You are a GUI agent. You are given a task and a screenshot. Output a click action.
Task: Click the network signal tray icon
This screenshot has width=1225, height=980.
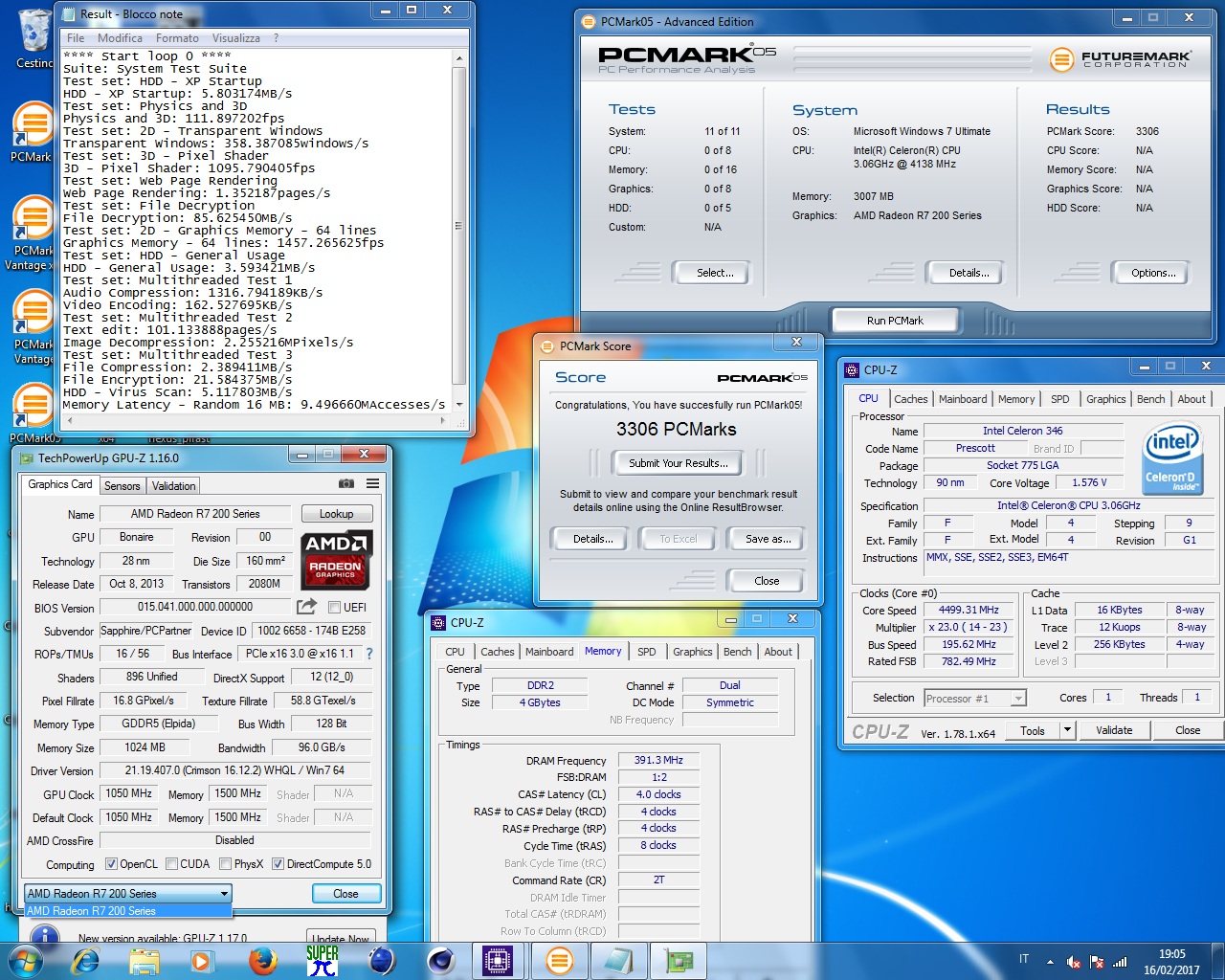1120,962
